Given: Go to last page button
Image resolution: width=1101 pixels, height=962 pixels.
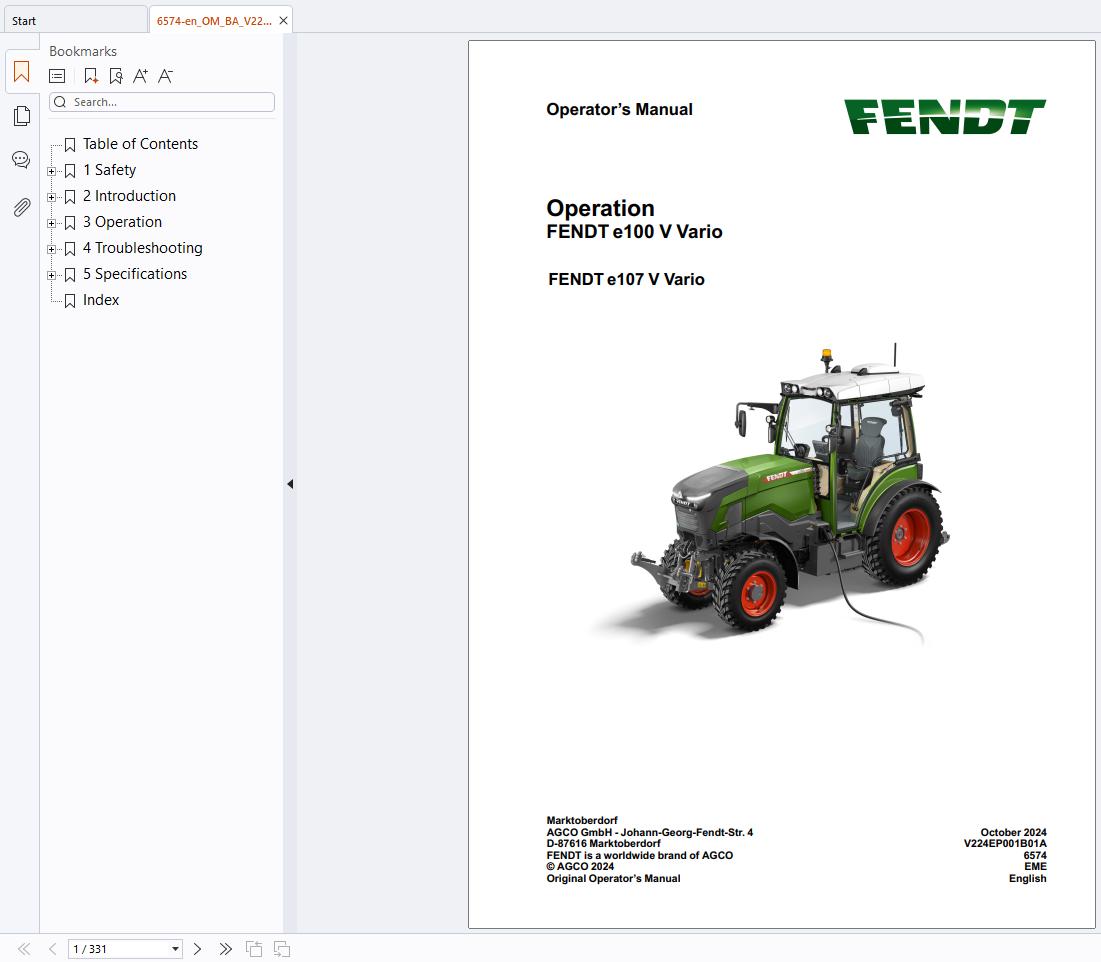Looking at the screenshot, I should pos(225,949).
